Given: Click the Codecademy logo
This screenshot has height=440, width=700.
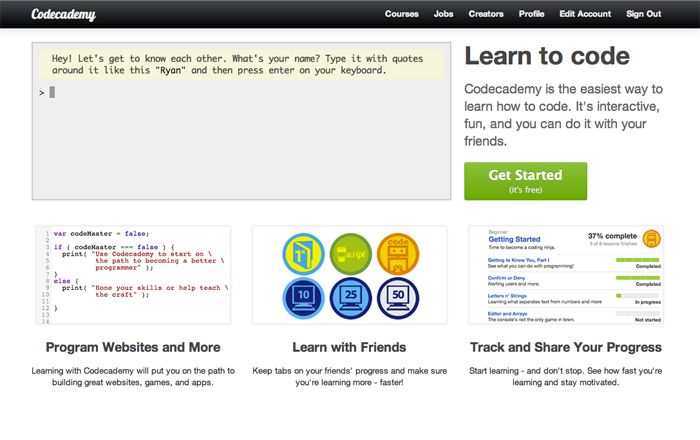Looking at the screenshot, I should pyautogui.click(x=63, y=14).
